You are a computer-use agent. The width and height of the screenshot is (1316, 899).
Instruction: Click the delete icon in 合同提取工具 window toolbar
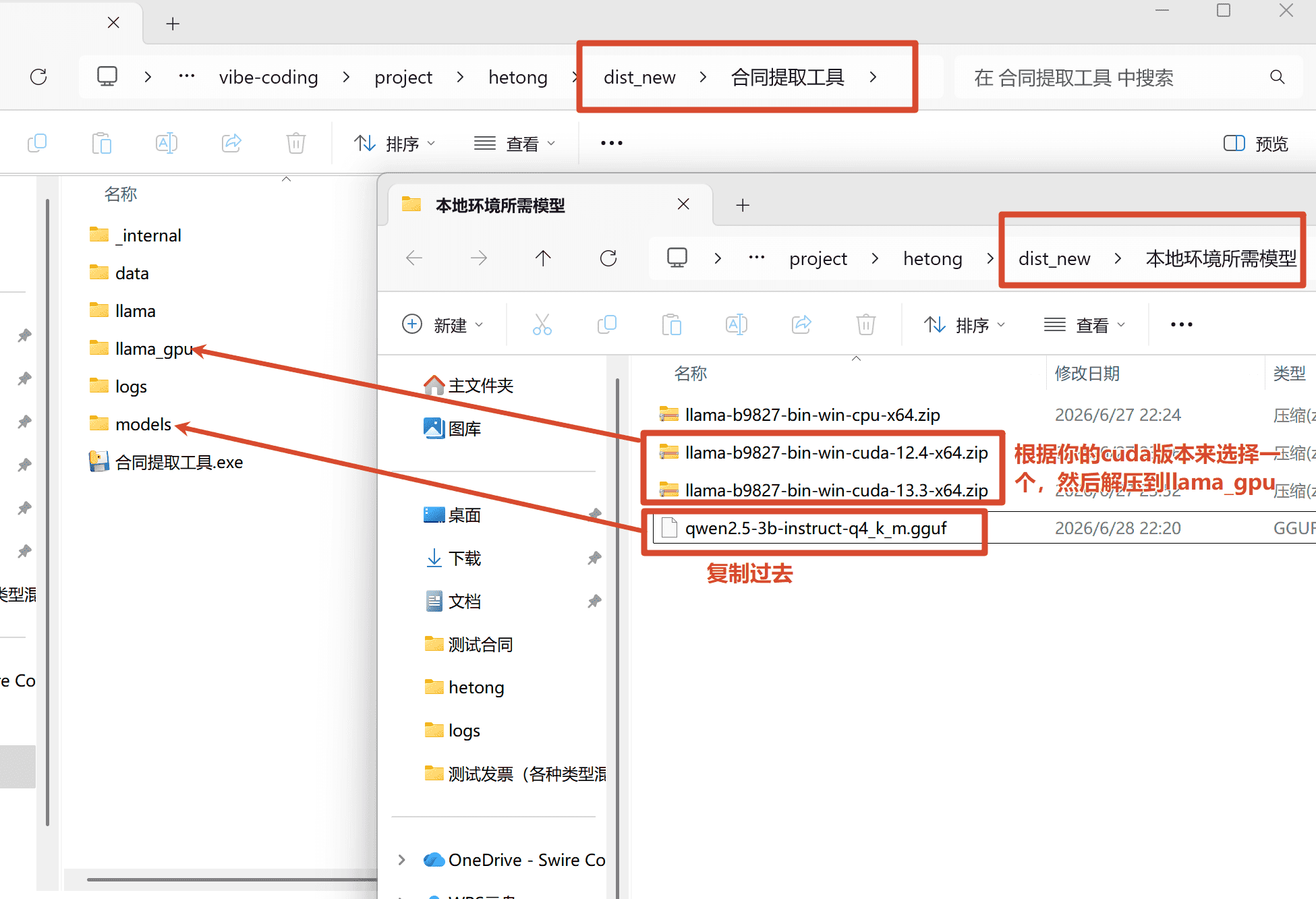[x=296, y=143]
